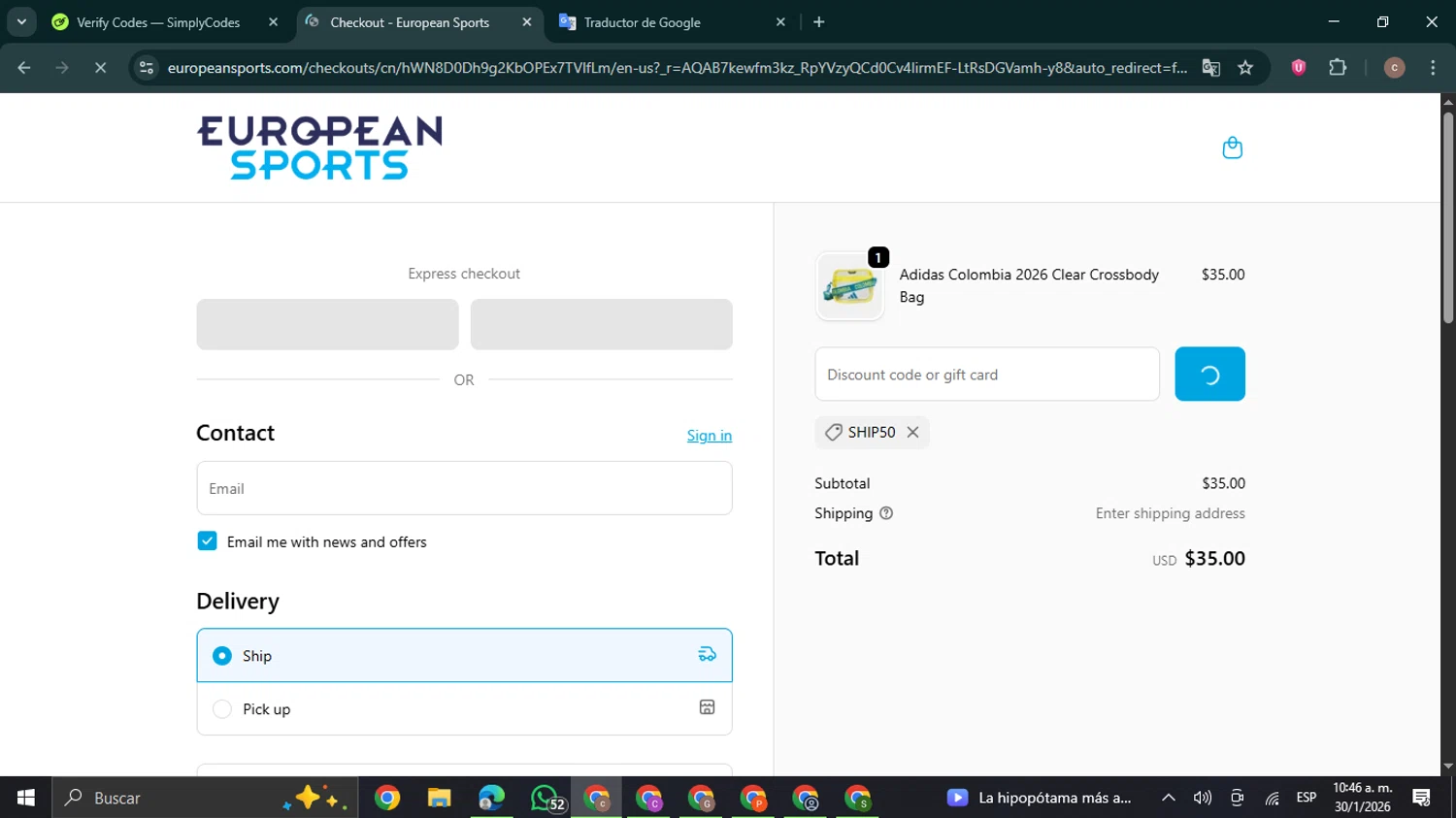1456x818 pixels.
Task: Close the Checkout European Sports tab
Action: pyautogui.click(x=527, y=22)
